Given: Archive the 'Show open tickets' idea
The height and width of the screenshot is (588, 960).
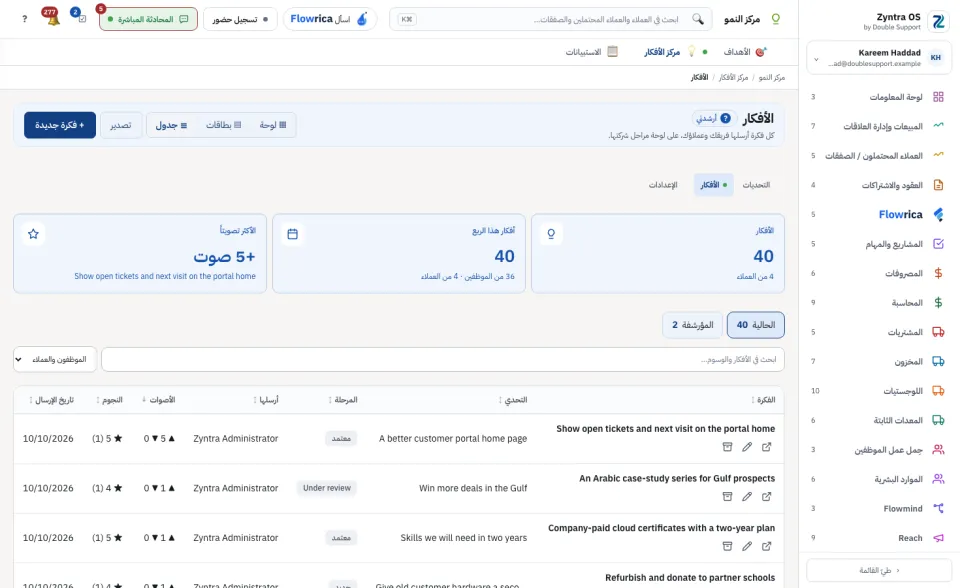Looking at the screenshot, I should (727, 447).
